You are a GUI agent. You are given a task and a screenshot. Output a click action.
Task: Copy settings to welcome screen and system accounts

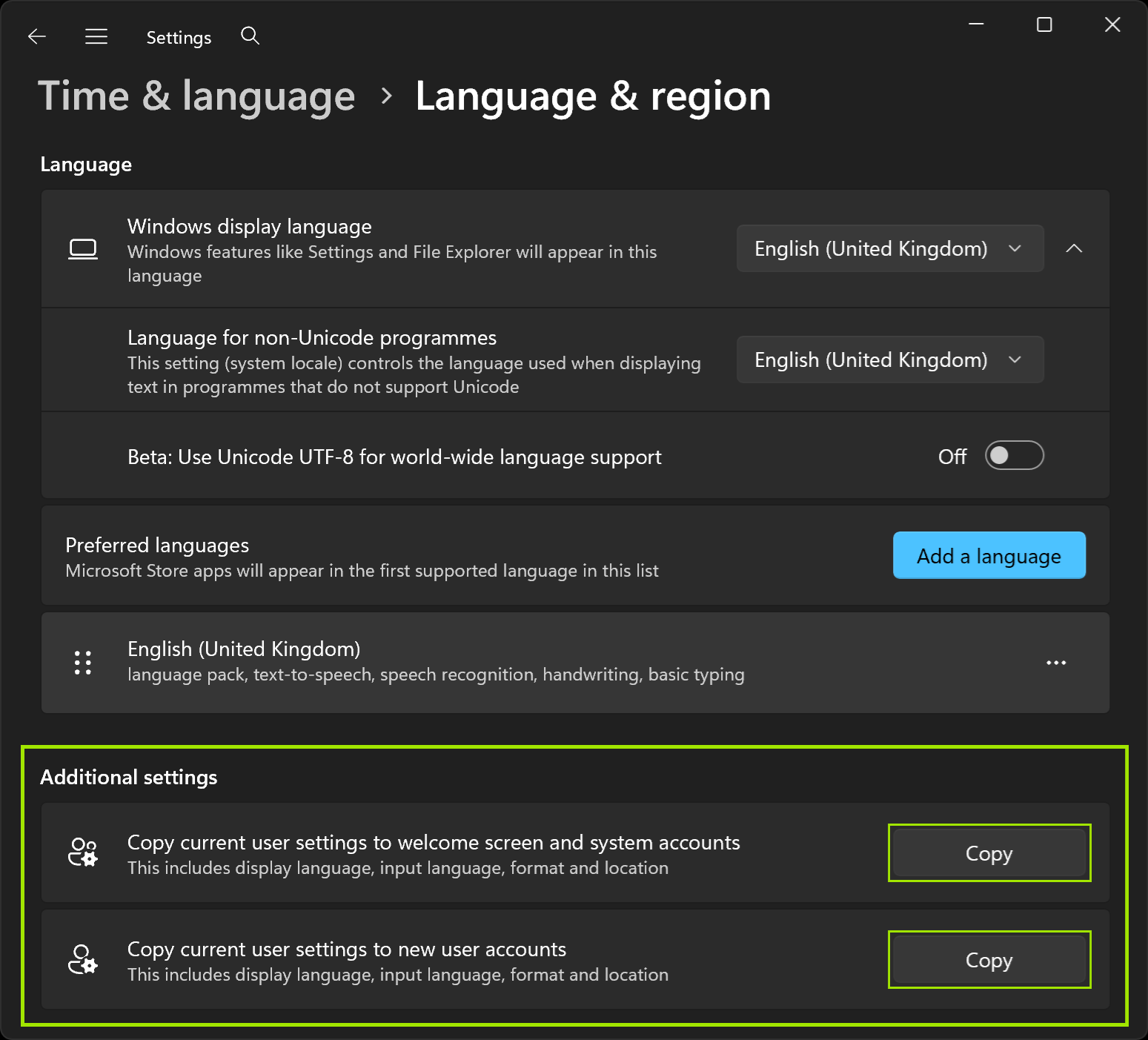point(989,852)
